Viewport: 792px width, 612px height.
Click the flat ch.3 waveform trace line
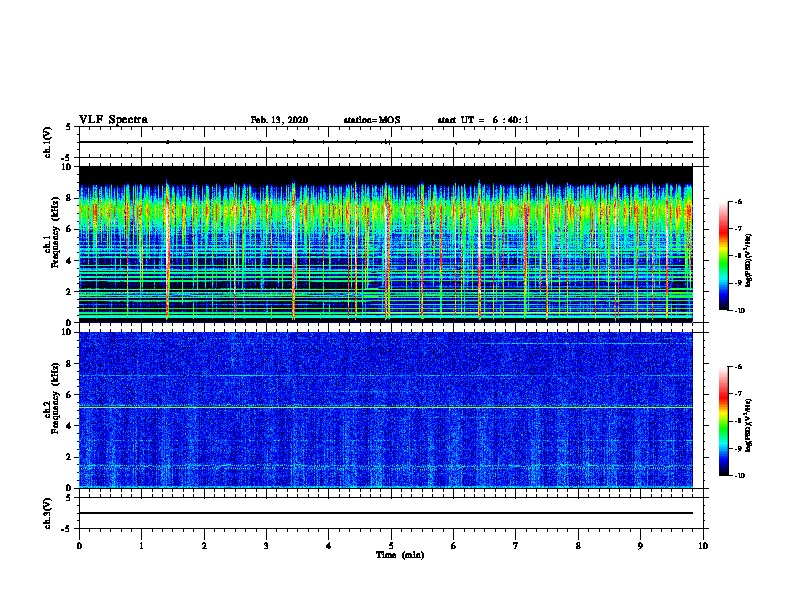385,513
